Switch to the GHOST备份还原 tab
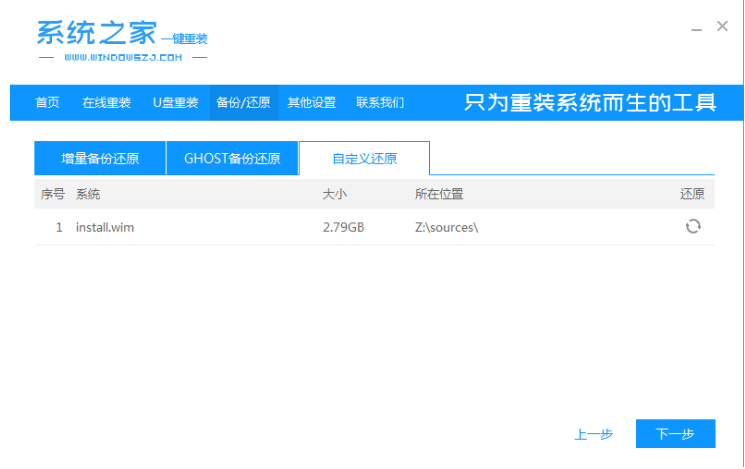Screen dimensions: 745x469 (x=232, y=159)
